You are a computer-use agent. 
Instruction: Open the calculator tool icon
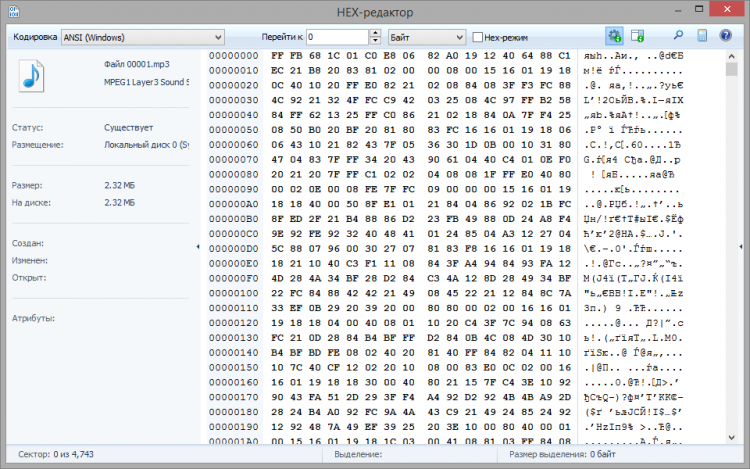[x=702, y=36]
